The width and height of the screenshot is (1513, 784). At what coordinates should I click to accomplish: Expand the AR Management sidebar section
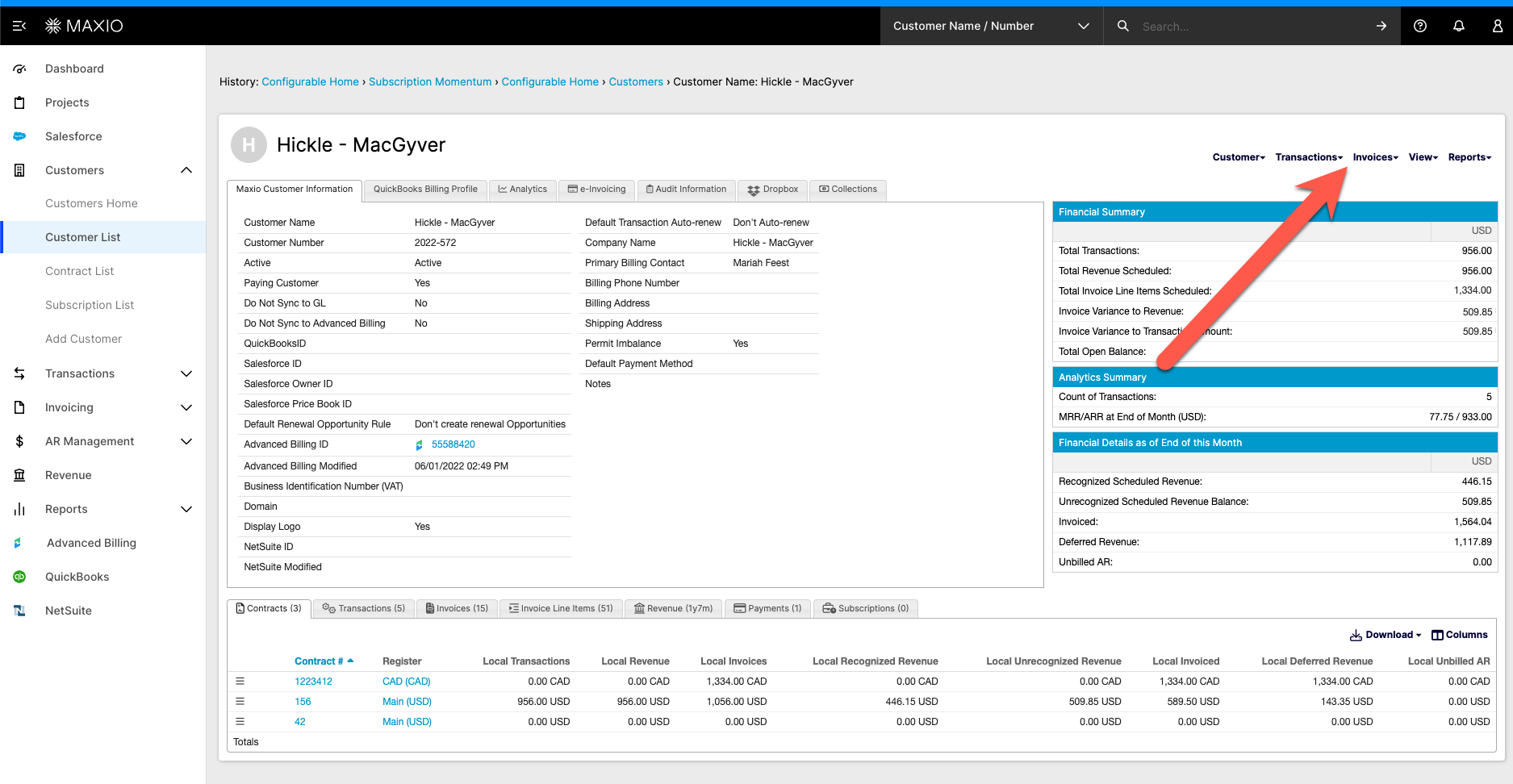[x=186, y=441]
